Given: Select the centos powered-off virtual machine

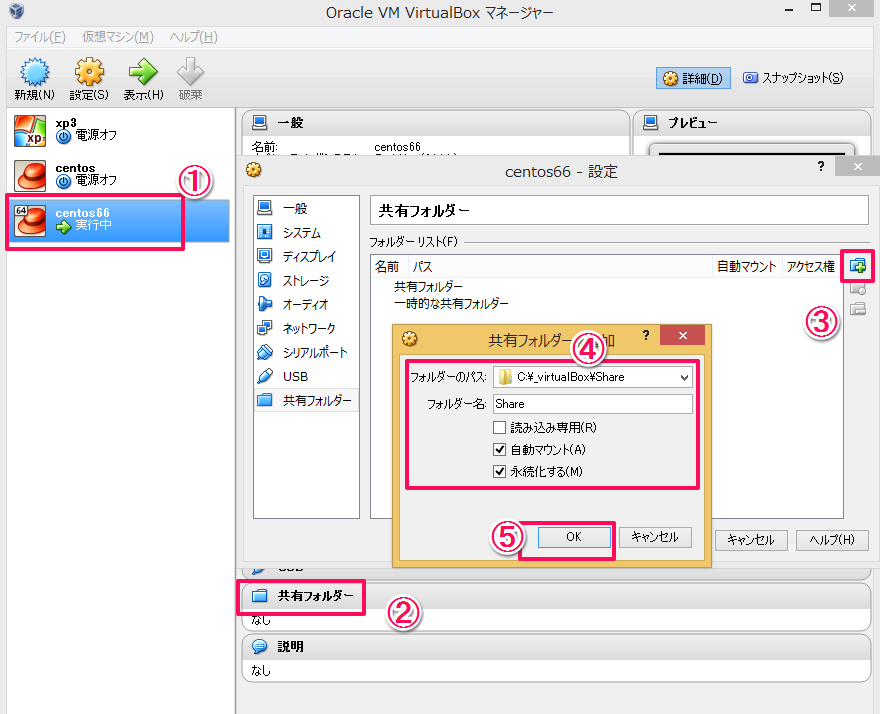Looking at the screenshot, I should coord(120,175).
